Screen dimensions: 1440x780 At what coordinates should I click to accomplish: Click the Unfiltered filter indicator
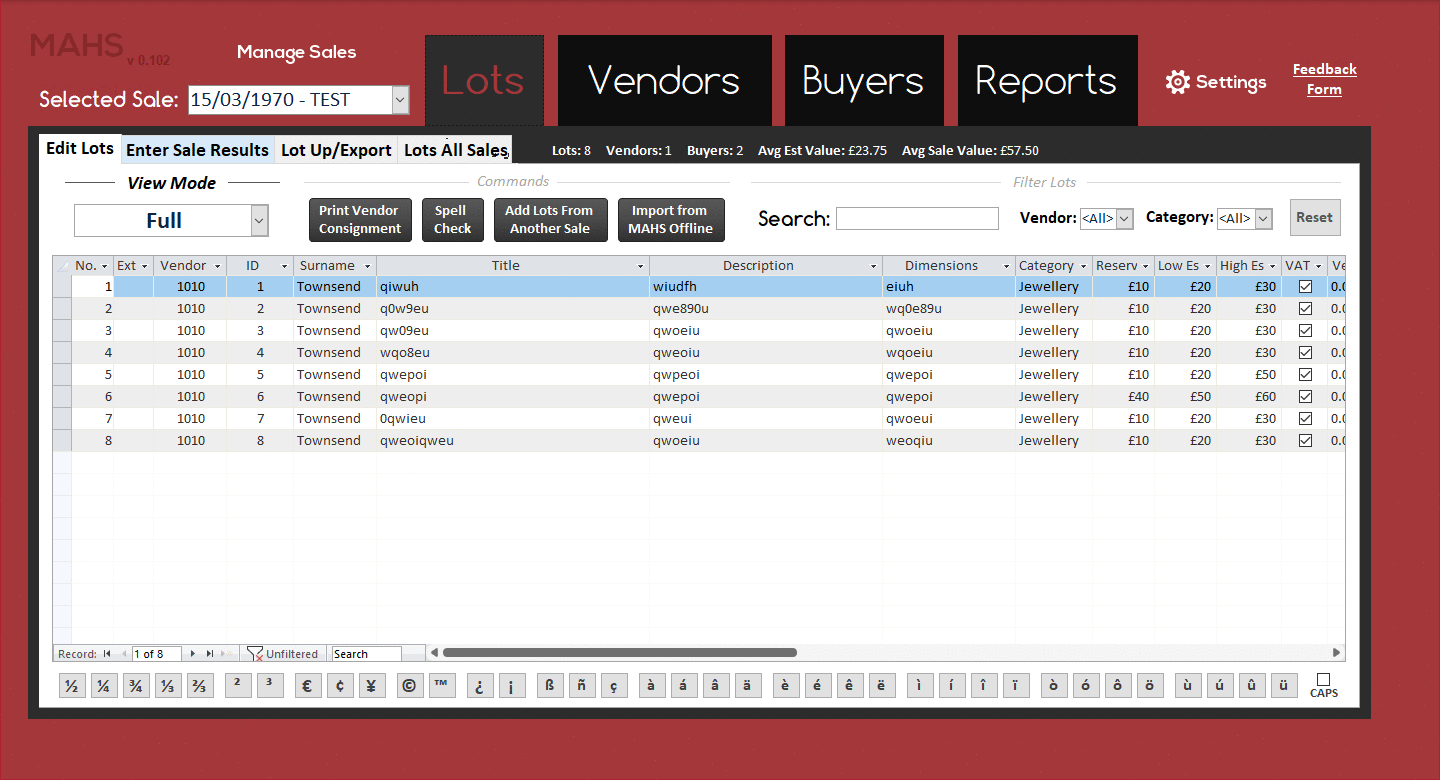tap(282, 654)
